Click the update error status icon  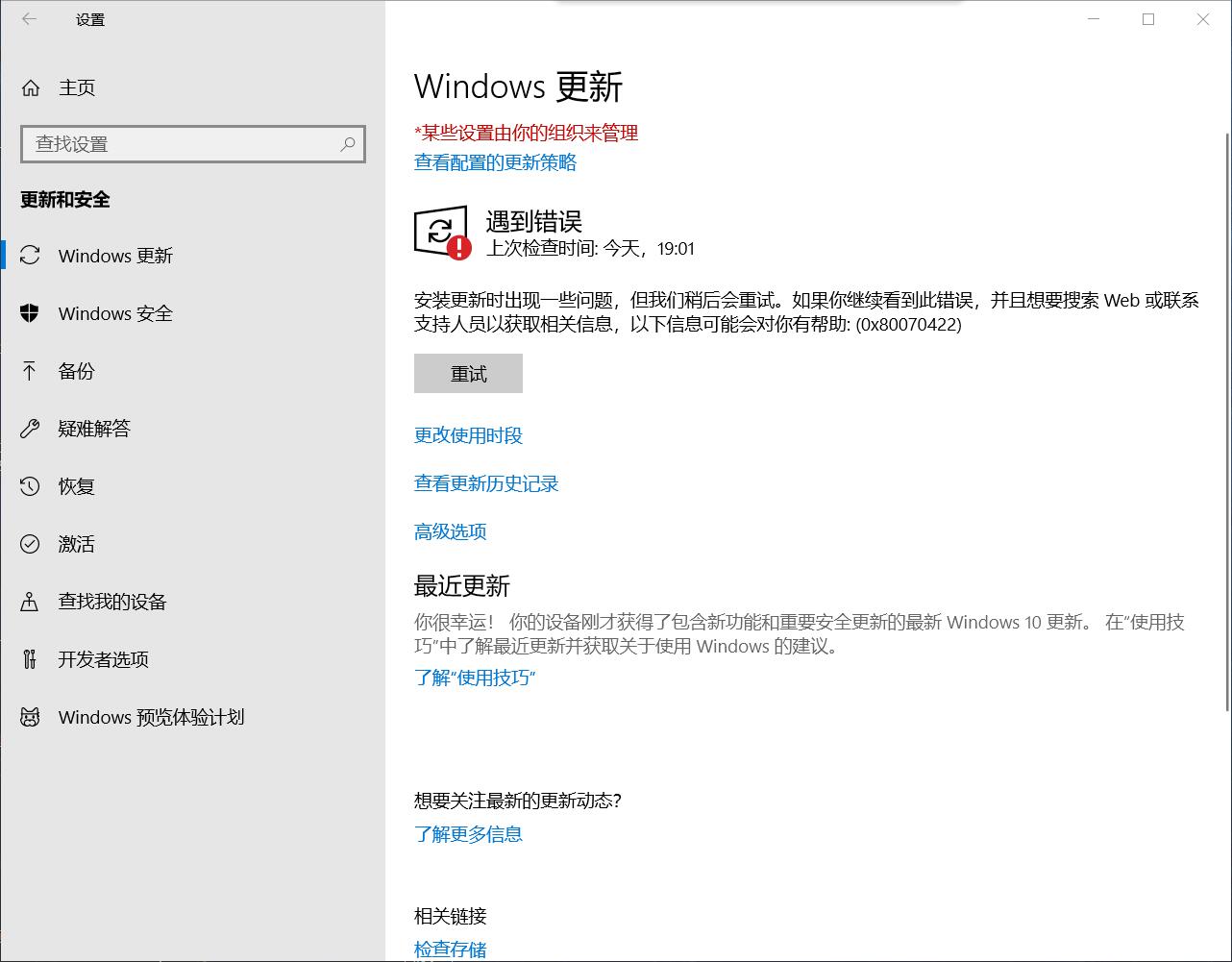point(442,233)
